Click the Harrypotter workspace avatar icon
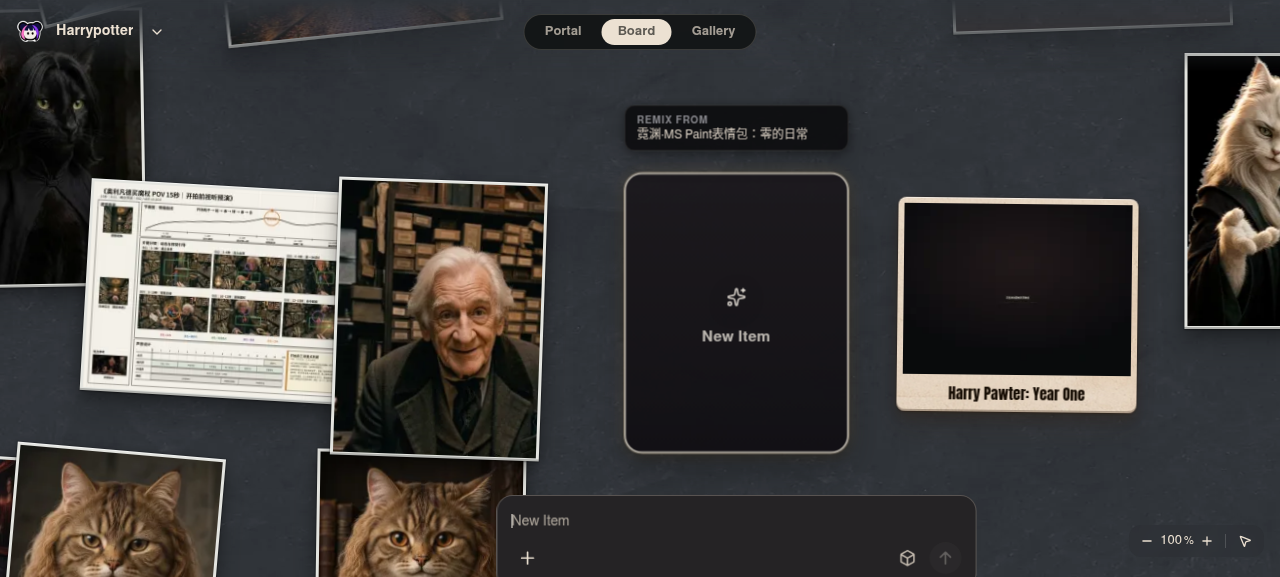 [30, 31]
